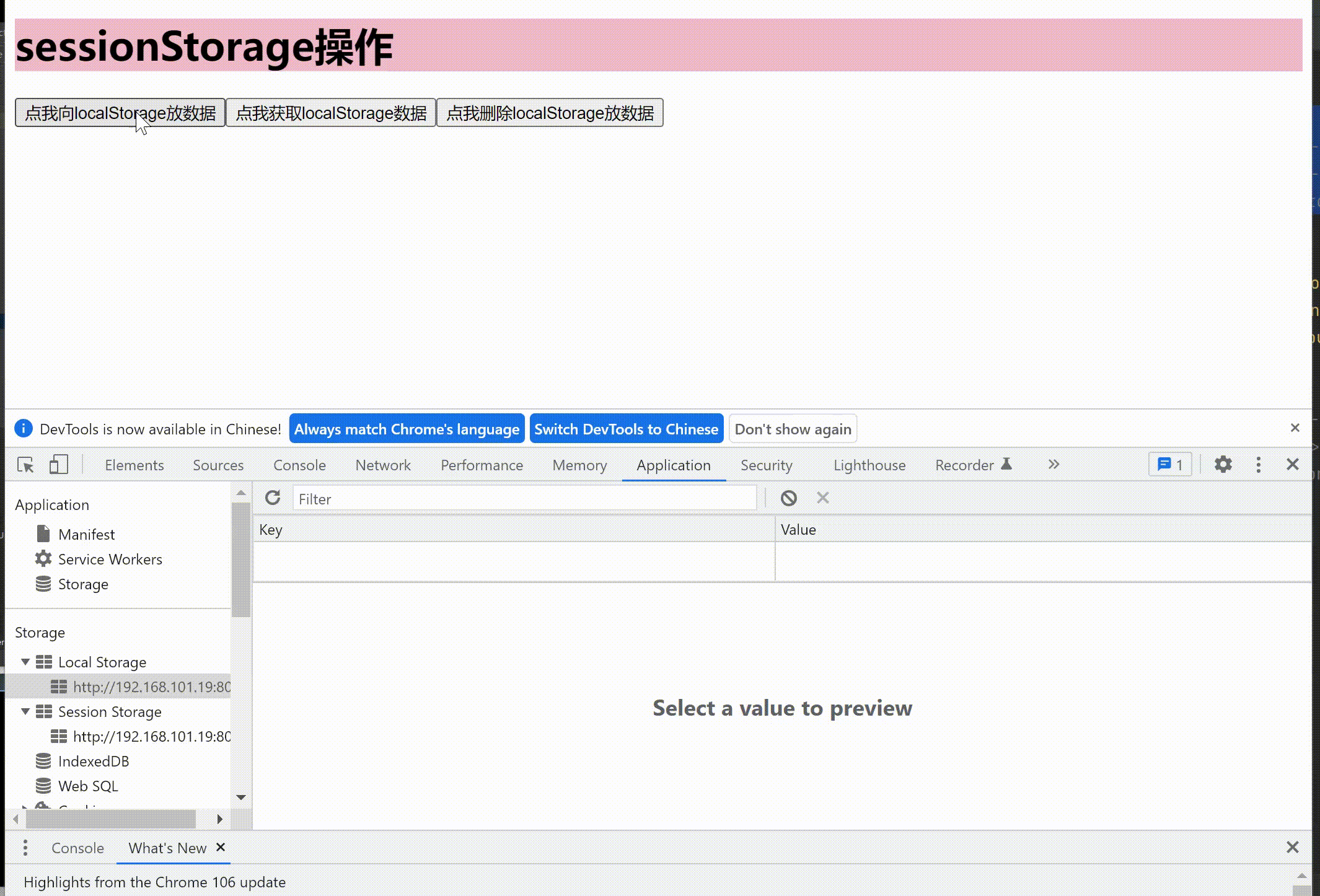1320x896 pixels.
Task: Open the issues counter badge
Action: coord(1170,465)
